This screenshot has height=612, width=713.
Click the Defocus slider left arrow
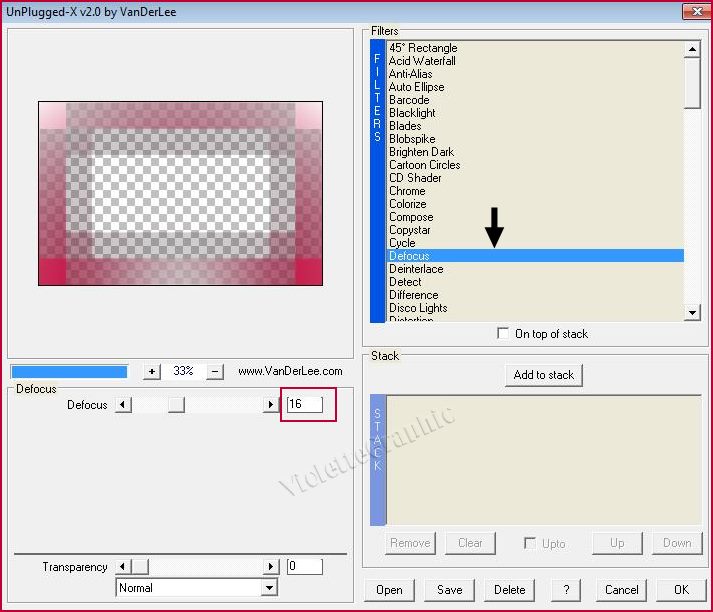(x=123, y=405)
